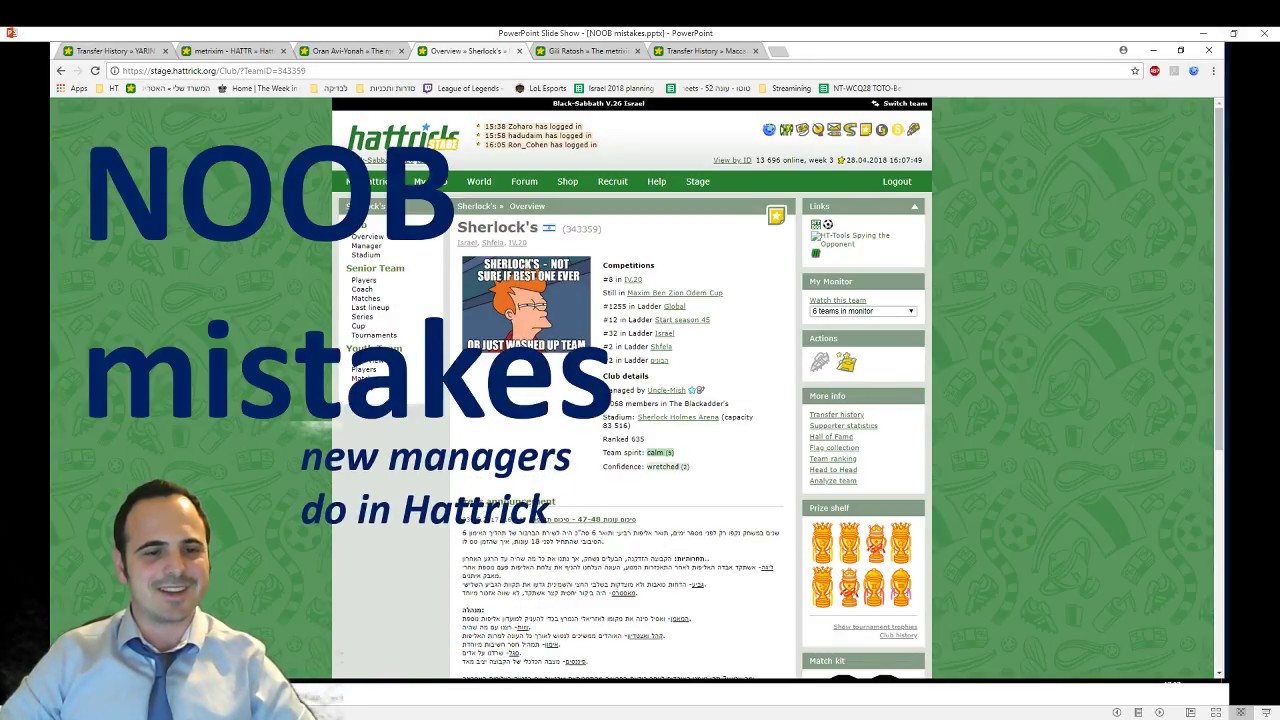Go back in browser history
This screenshot has height=720, width=1280.
point(61,71)
